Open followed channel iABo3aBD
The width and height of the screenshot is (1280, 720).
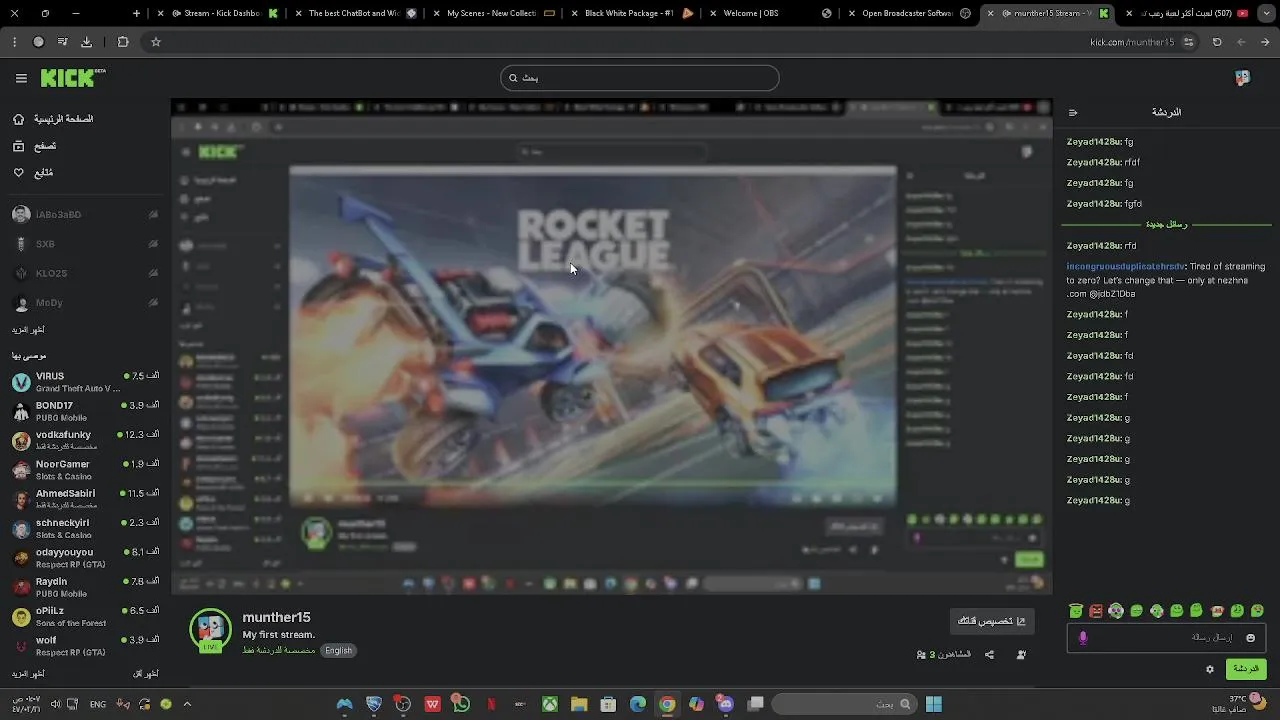85,215
